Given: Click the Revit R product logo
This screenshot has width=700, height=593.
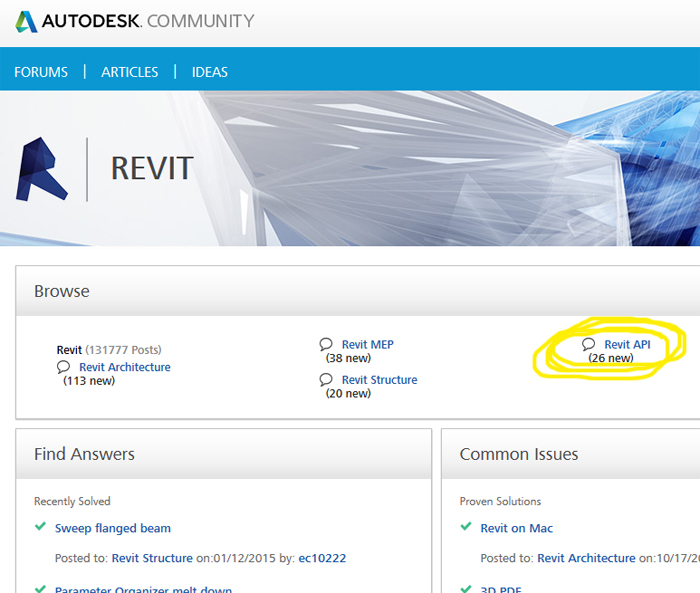Looking at the screenshot, I should (42, 169).
